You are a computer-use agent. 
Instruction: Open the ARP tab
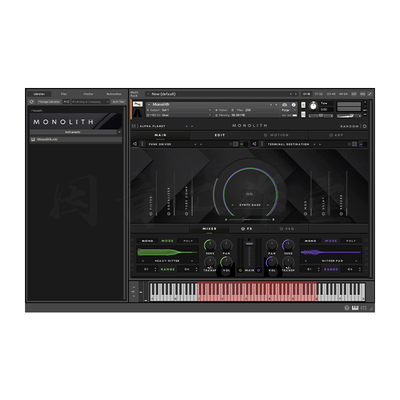pos(338,135)
